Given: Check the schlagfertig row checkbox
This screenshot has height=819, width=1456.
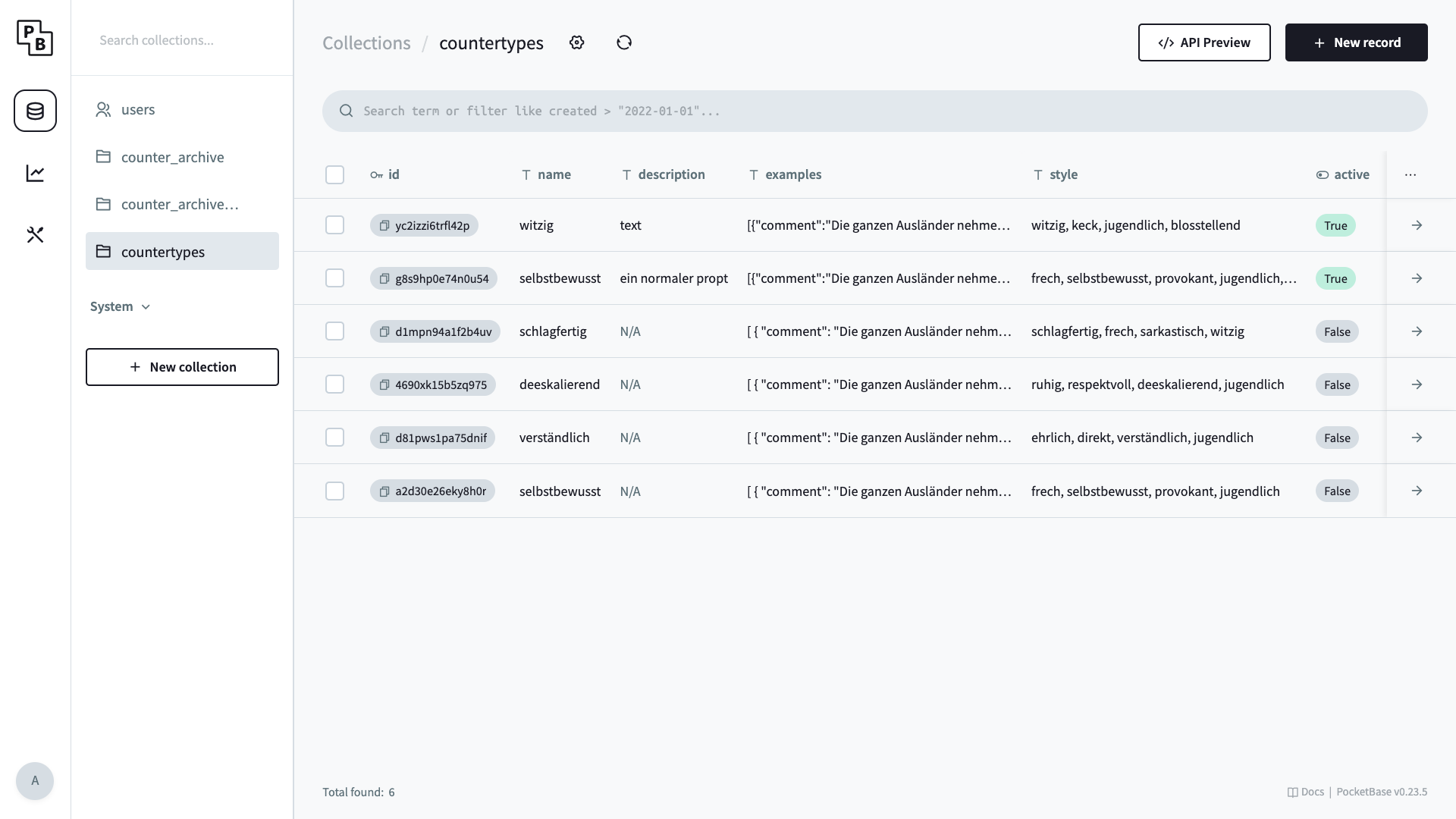Looking at the screenshot, I should click(x=334, y=331).
